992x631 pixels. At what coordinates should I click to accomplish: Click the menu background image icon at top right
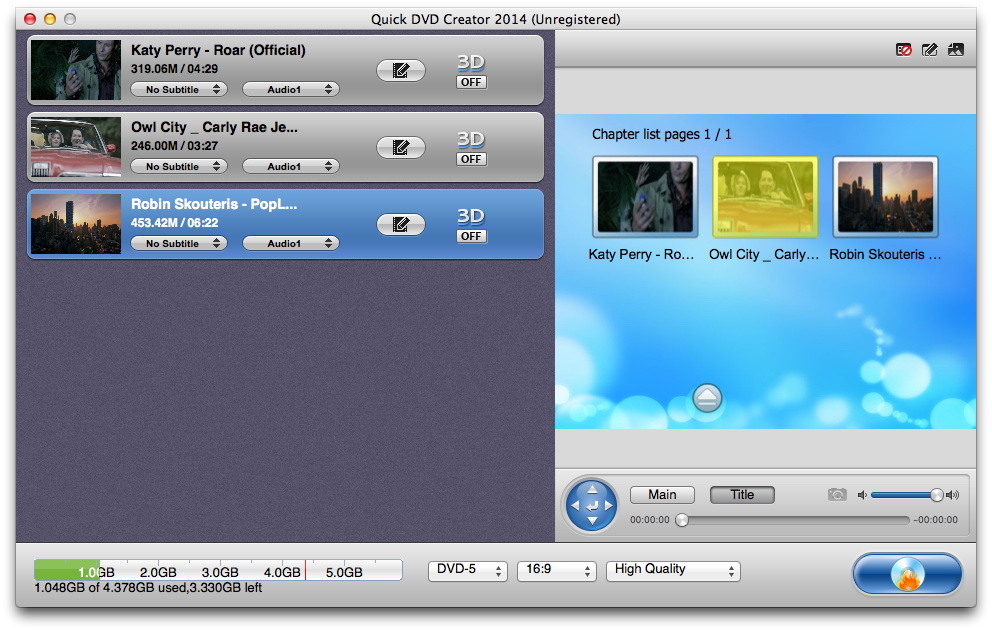pos(955,49)
